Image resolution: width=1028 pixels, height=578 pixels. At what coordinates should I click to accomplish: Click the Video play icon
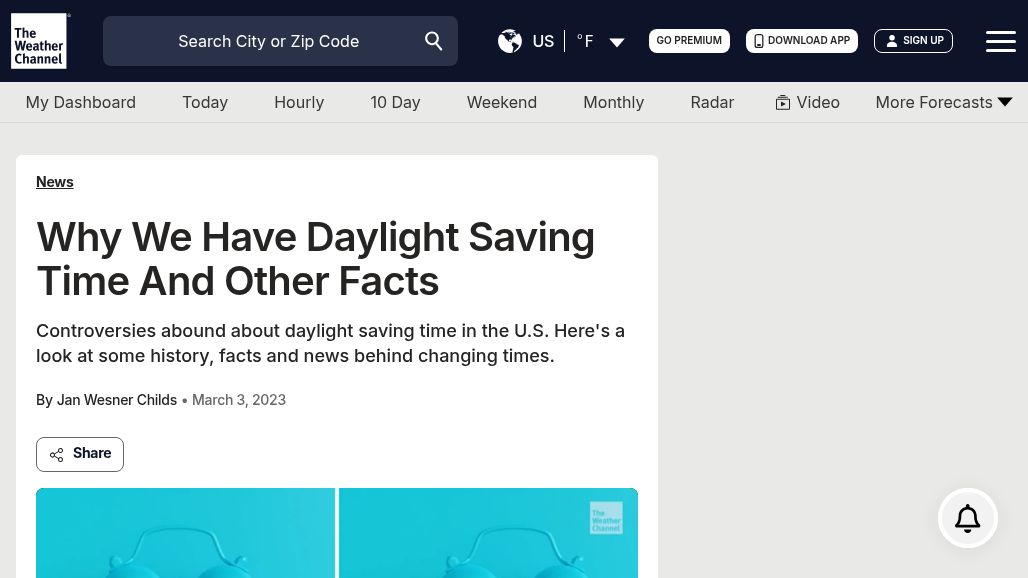pos(783,103)
